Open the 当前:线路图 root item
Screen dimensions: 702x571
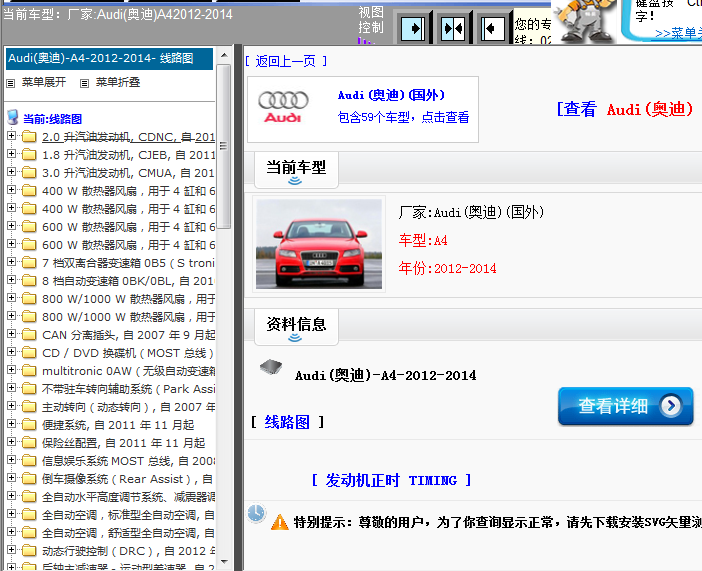click(52, 119)
